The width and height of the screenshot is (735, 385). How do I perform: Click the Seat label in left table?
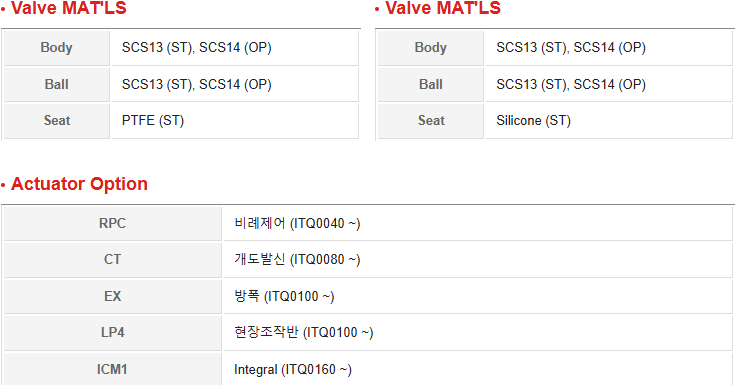pyautogui.click(x=57, y=121)
